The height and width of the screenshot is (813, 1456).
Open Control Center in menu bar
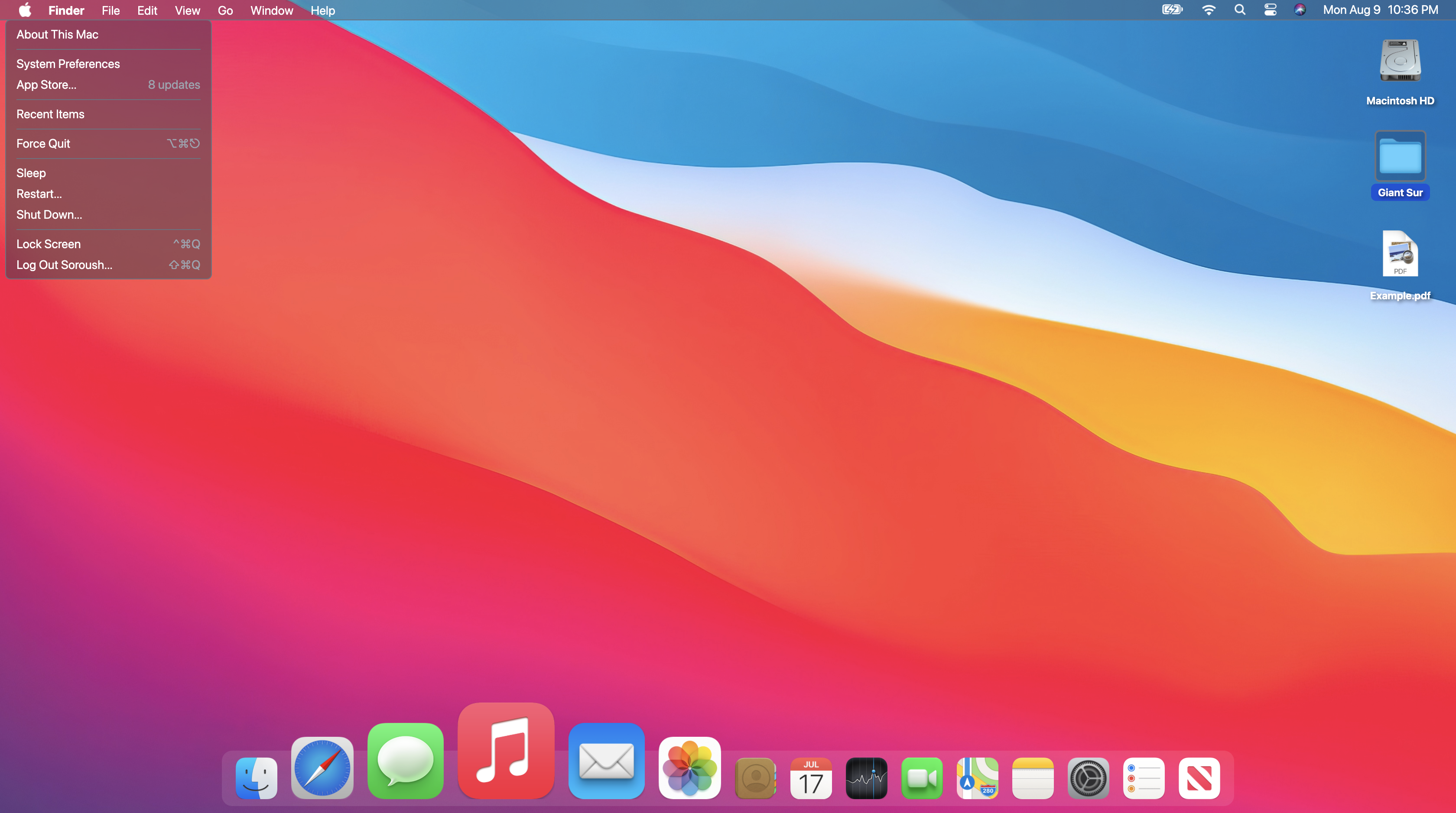pyautogui.click(x=1270, y=10)
